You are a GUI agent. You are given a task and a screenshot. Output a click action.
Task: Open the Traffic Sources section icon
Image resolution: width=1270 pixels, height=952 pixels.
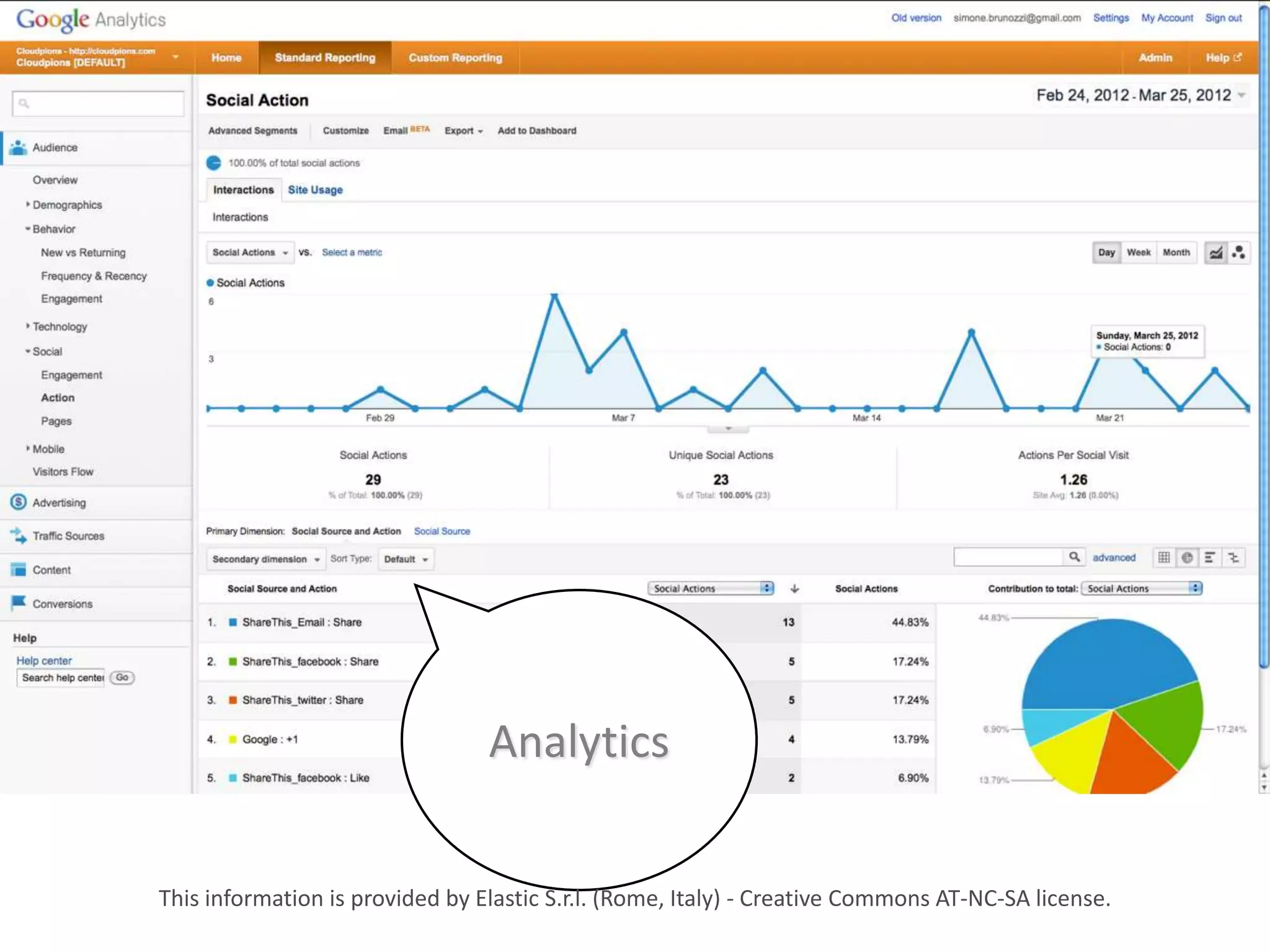click(19, 535)
